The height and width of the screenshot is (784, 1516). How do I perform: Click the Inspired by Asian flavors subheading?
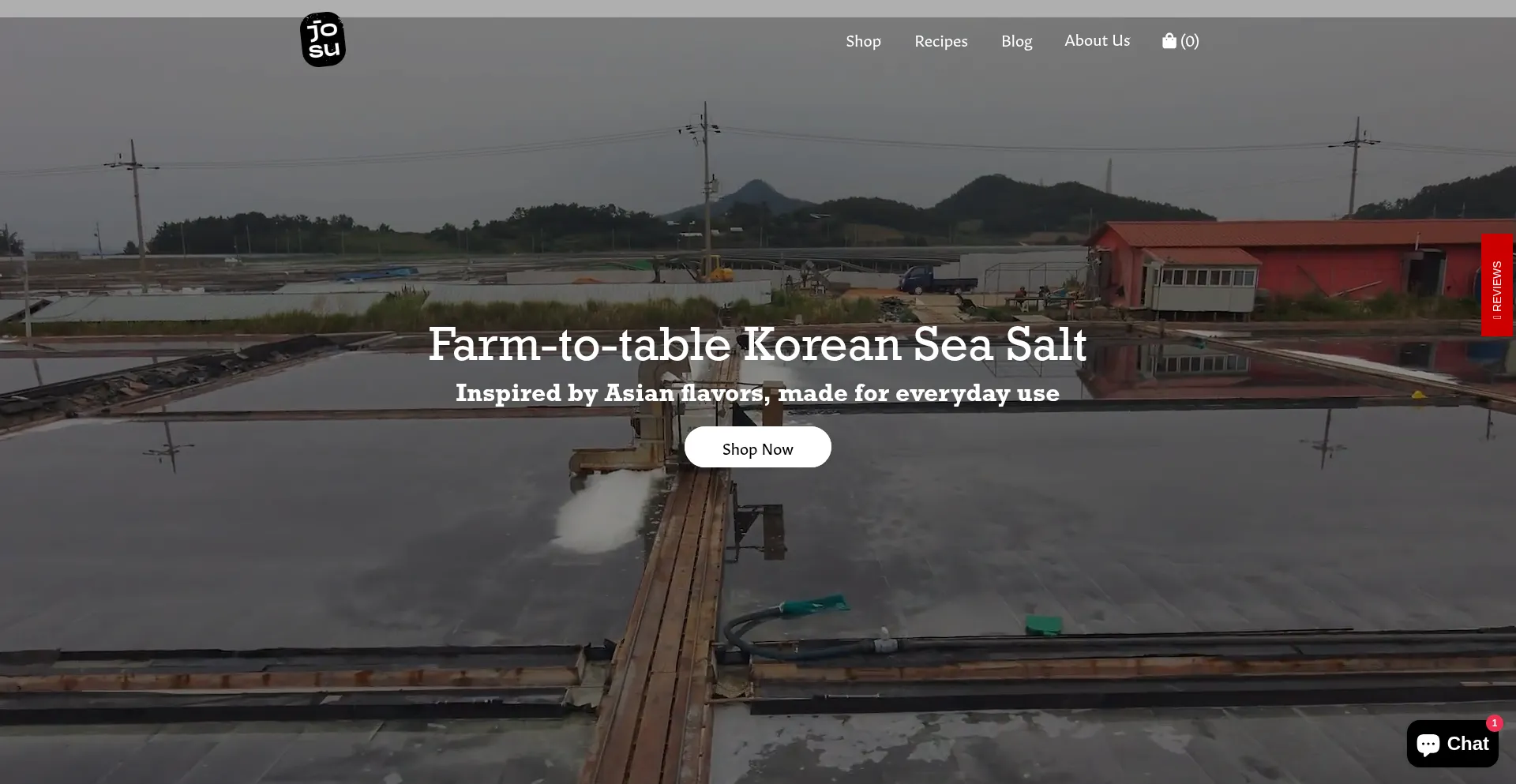[x=758, y=392]
